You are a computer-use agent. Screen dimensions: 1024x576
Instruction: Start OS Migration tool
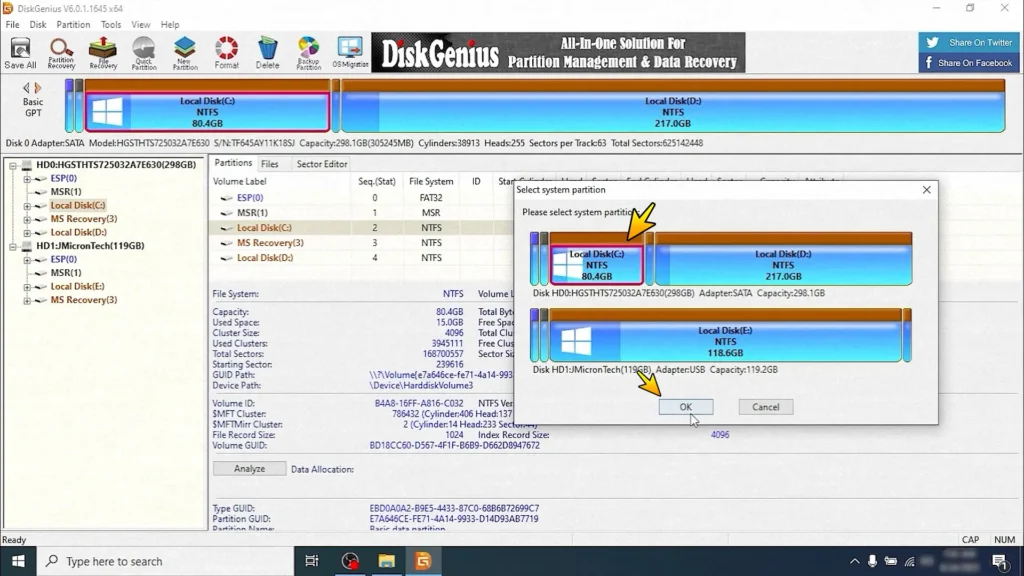(350, 53)
